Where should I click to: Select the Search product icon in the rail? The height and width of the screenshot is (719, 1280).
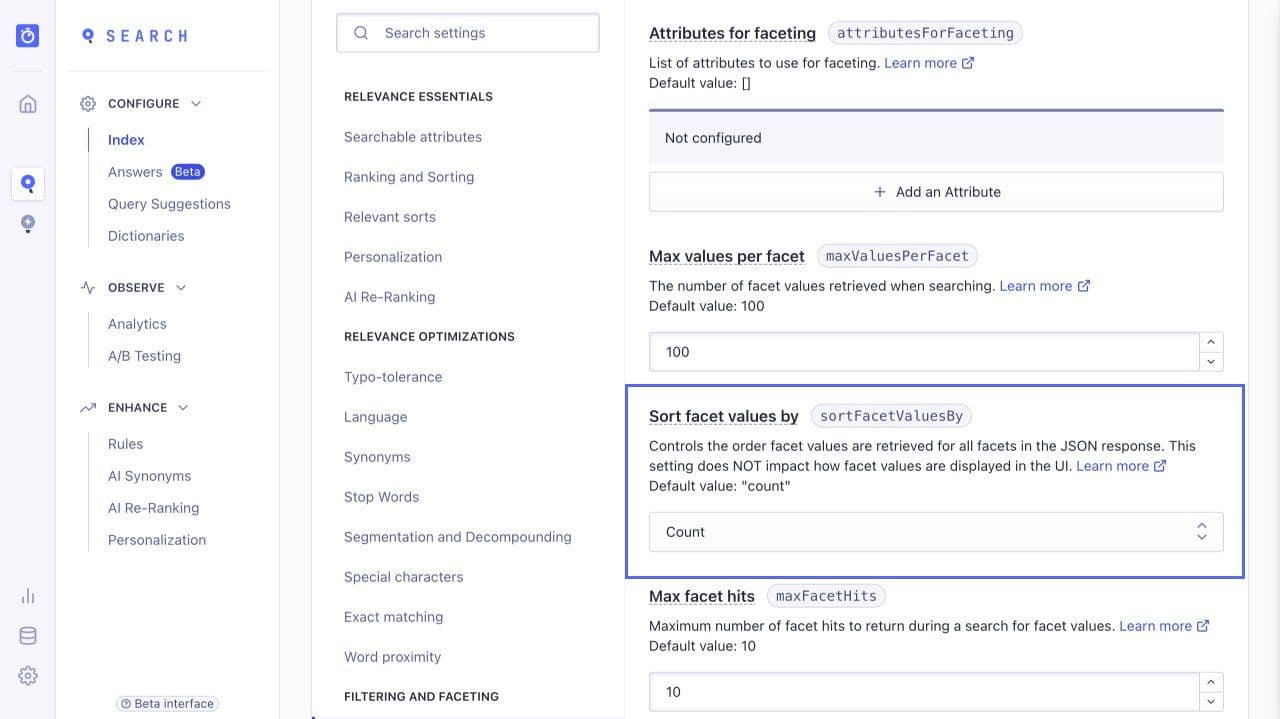click(x=28, y=183)
